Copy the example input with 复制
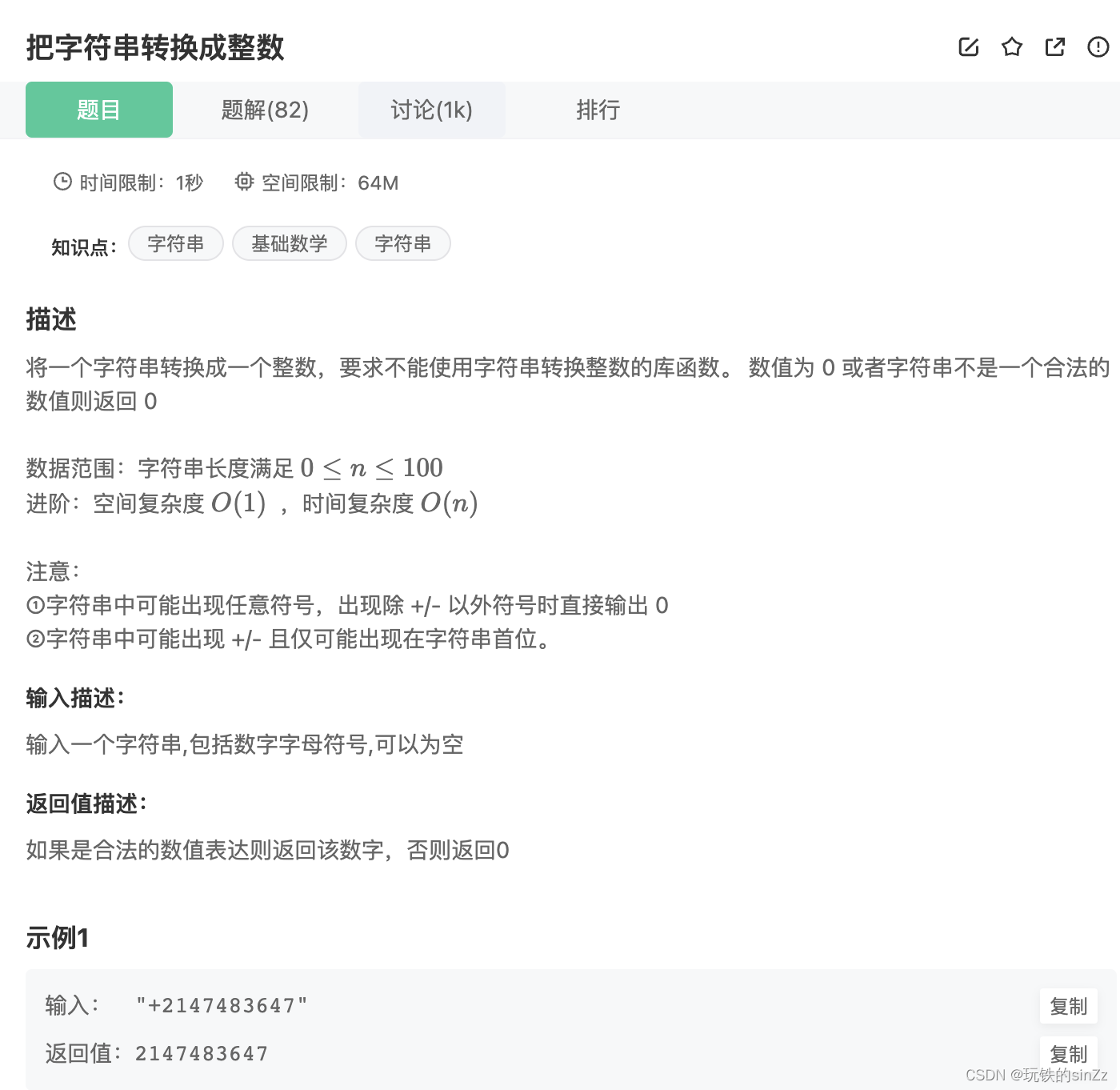Image resolution: width=1120 pixels, height=1090 pixels. click(x=1069, y=1006)
